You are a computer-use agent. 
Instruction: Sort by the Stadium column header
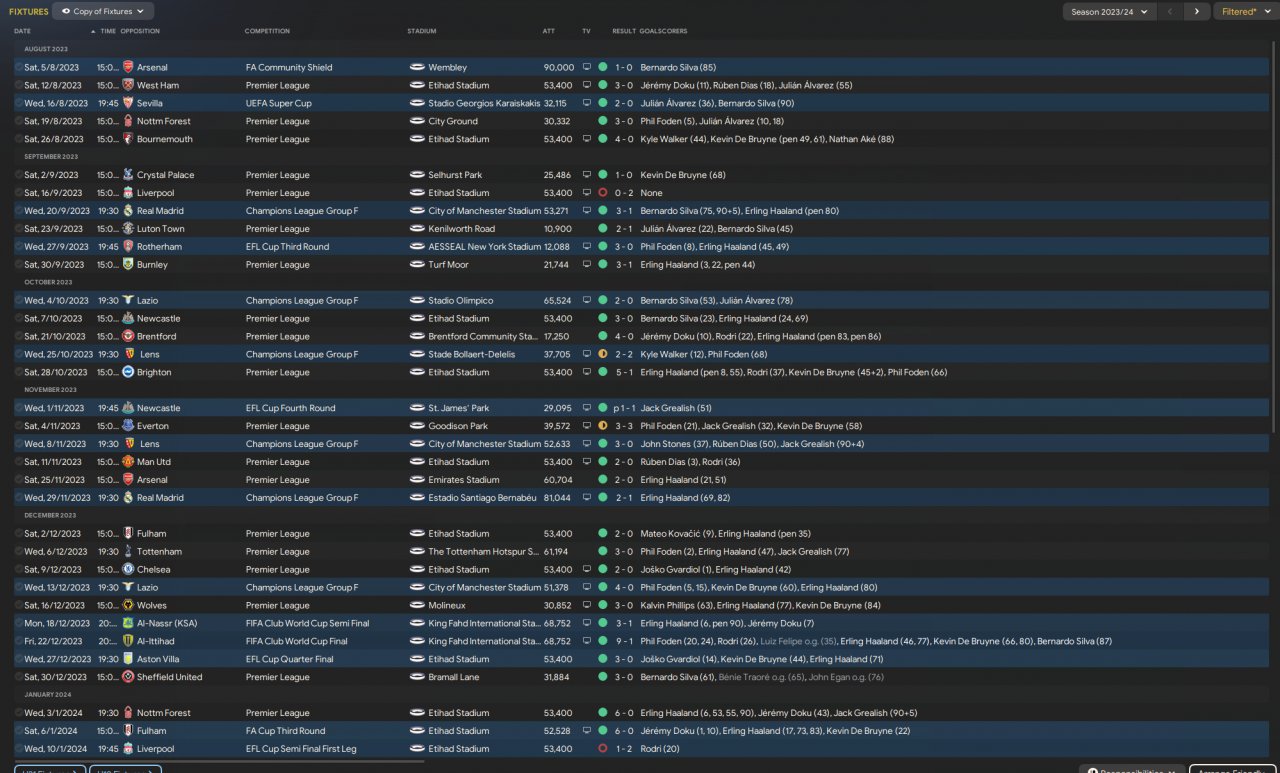point(422,31)
